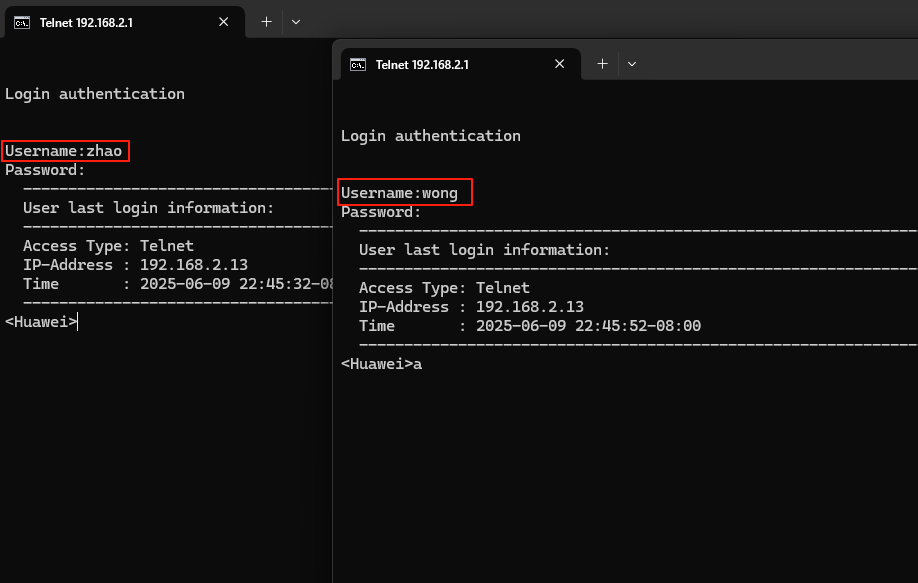The height and width of the screenshot is (583, 918).
Task: Close the Telnet tab in the front window
Action: point(560,64)
